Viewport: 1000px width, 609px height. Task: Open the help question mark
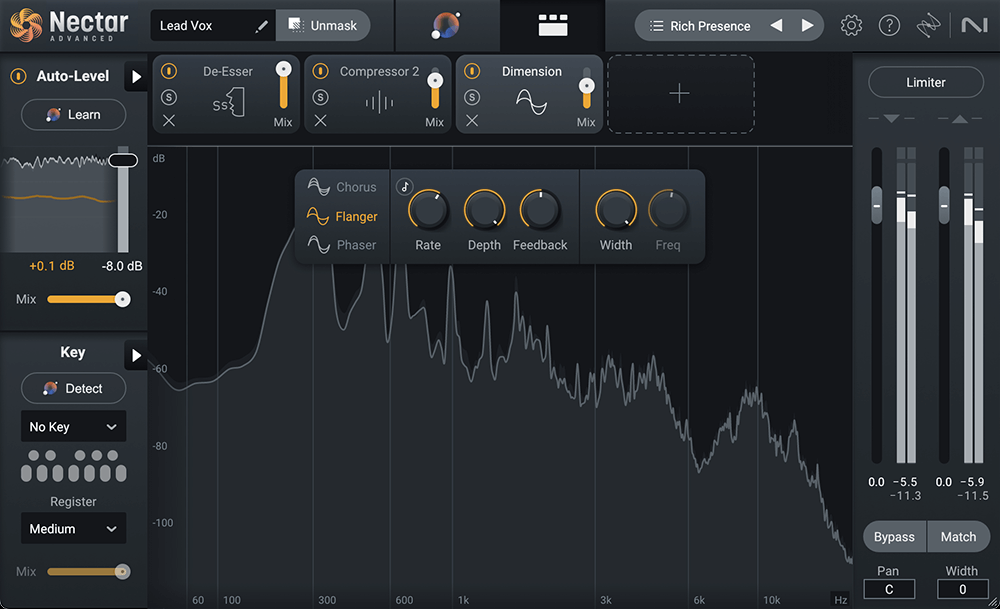(889, 25)
